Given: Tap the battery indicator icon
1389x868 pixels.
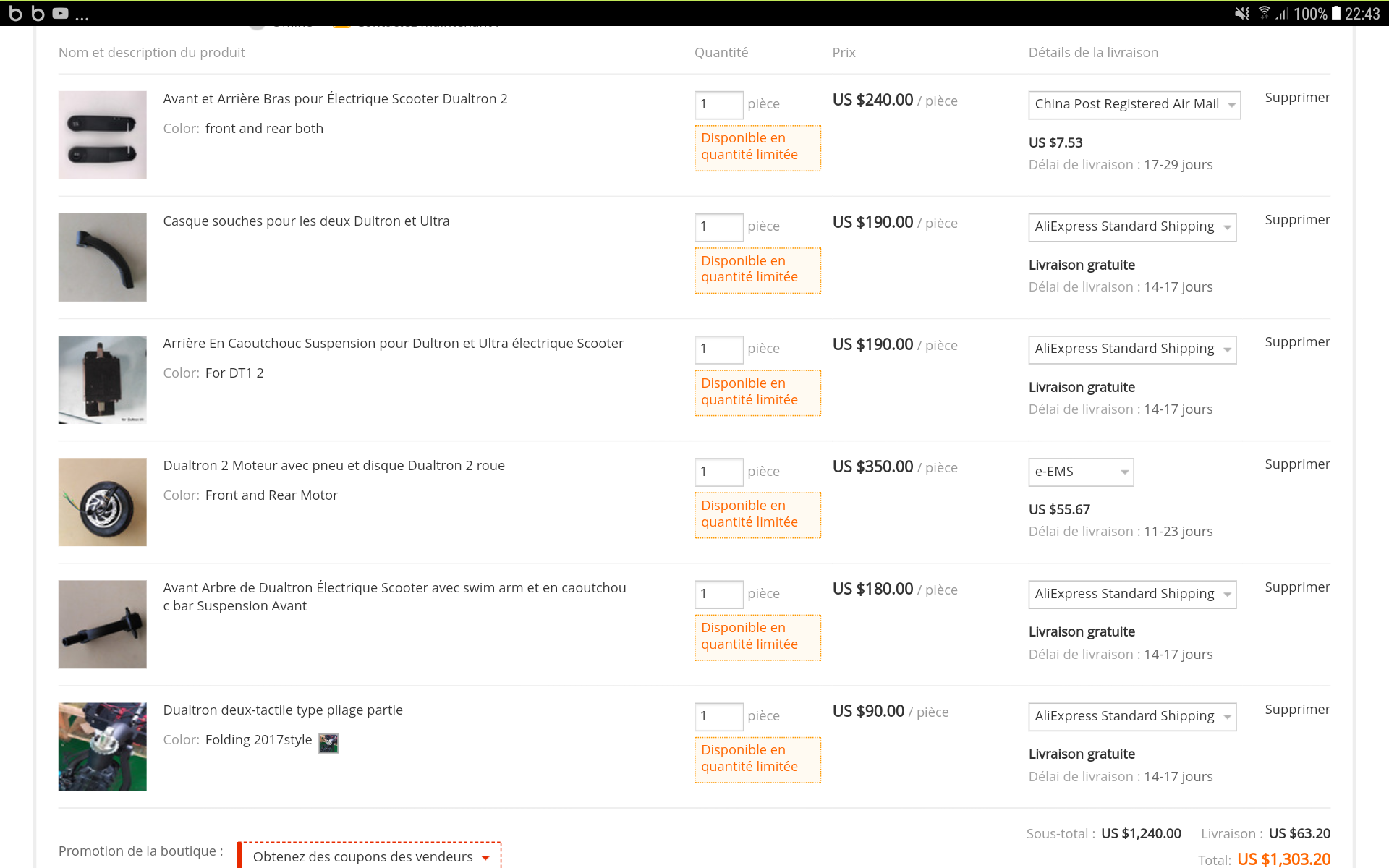Looking at the screenshot, I should tap(1336, 13).
